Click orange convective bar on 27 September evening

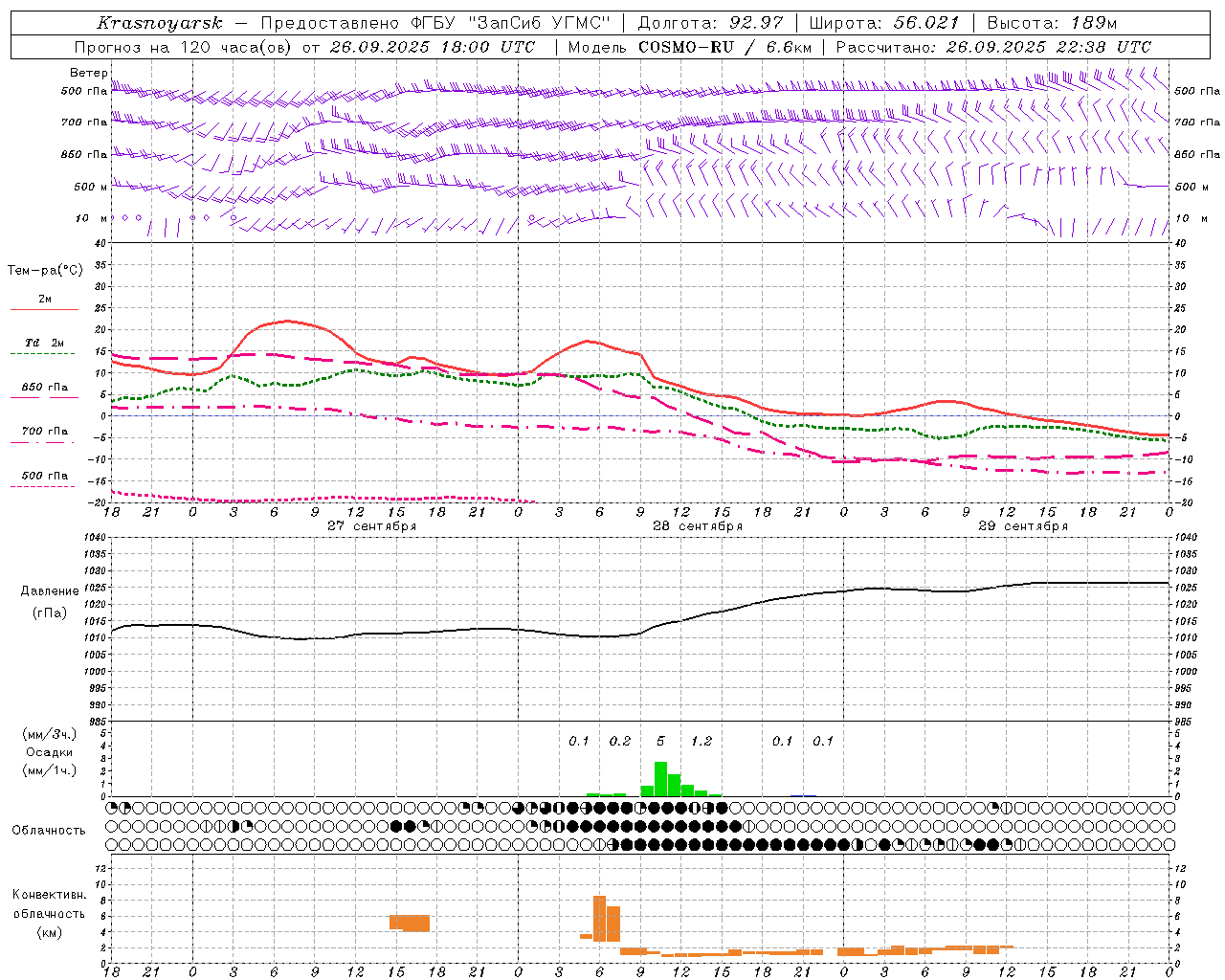pos(410,924)
